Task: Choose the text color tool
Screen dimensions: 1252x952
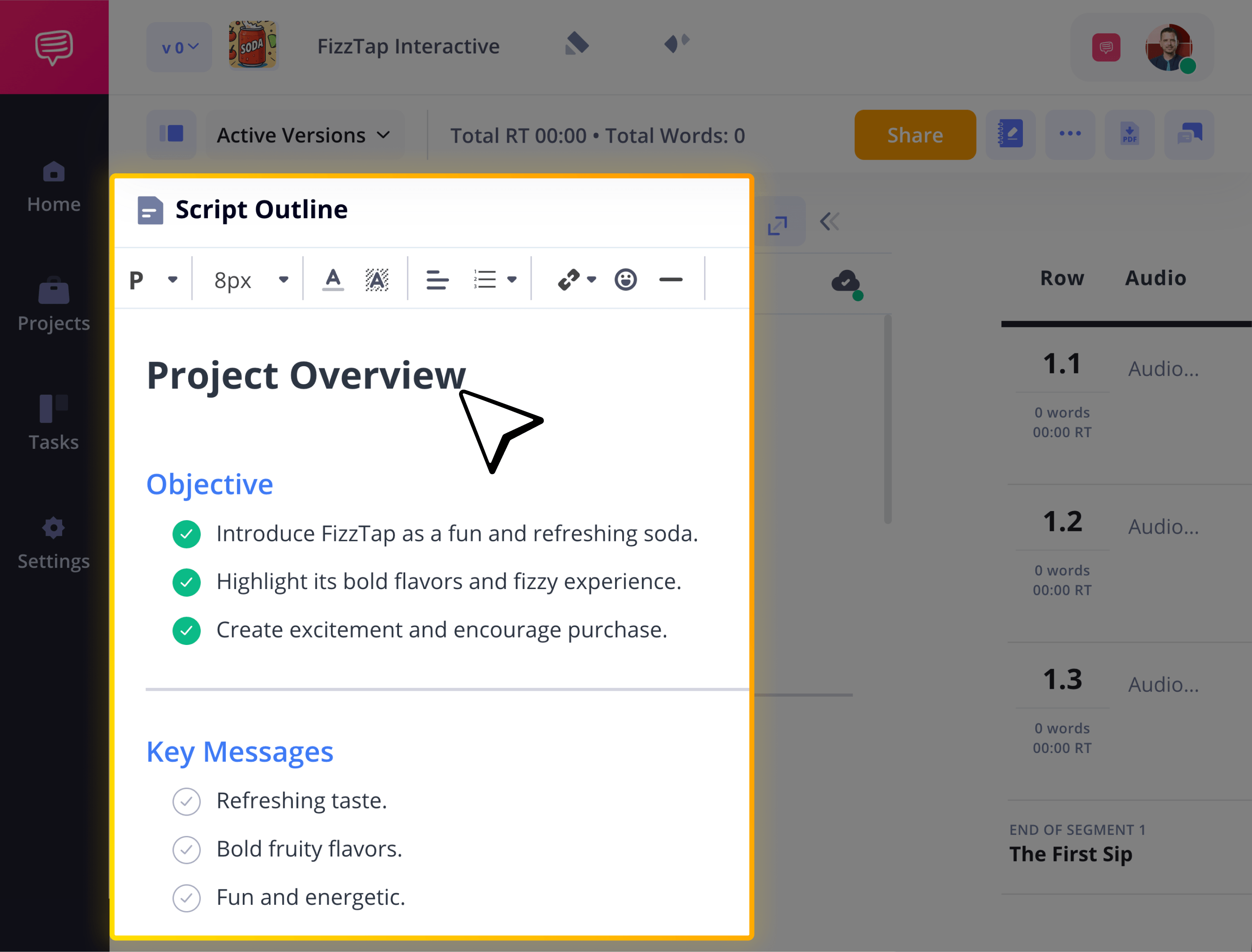Action: point(333,280)
